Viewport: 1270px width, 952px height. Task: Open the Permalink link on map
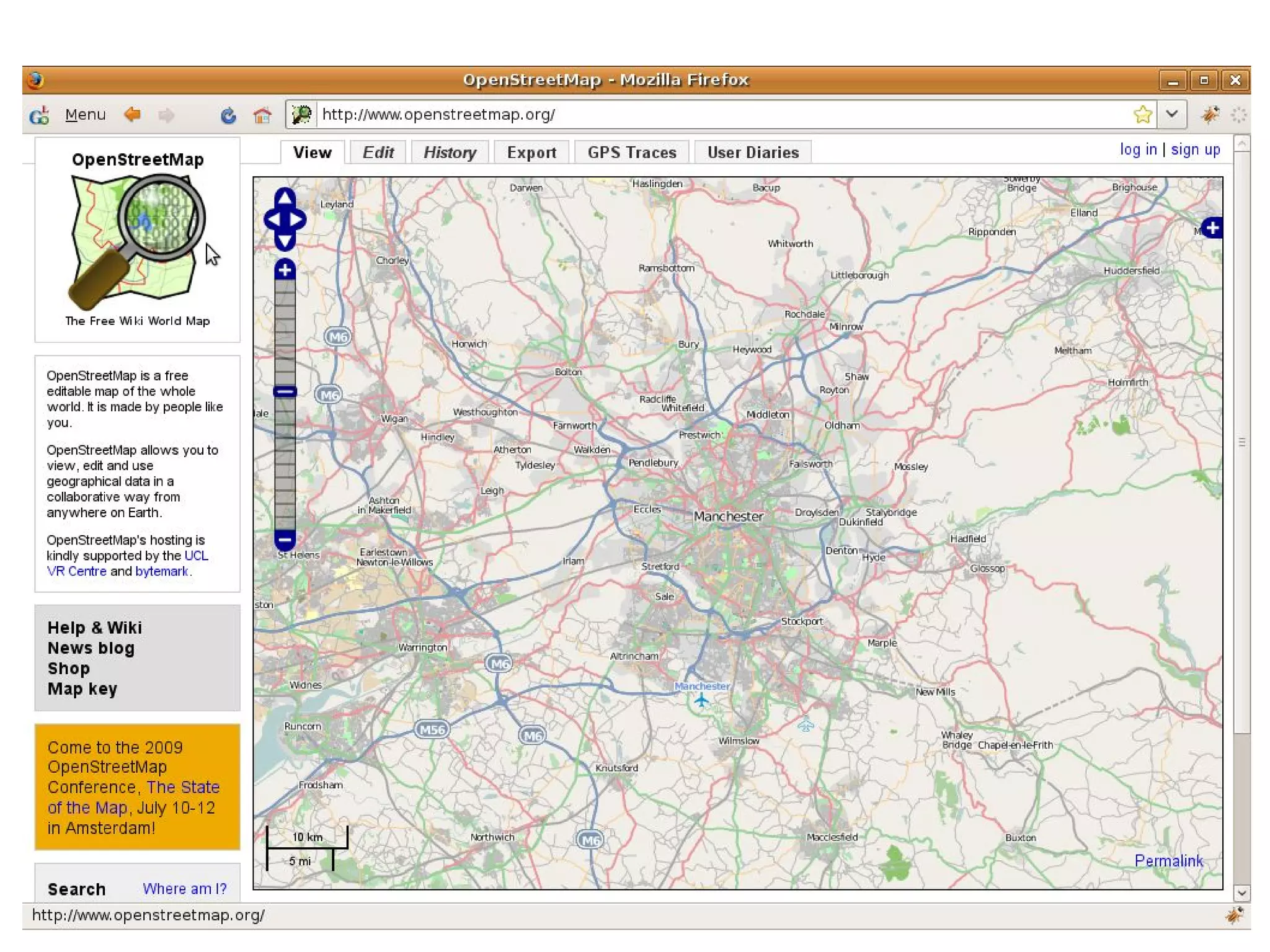(1168, 861)
